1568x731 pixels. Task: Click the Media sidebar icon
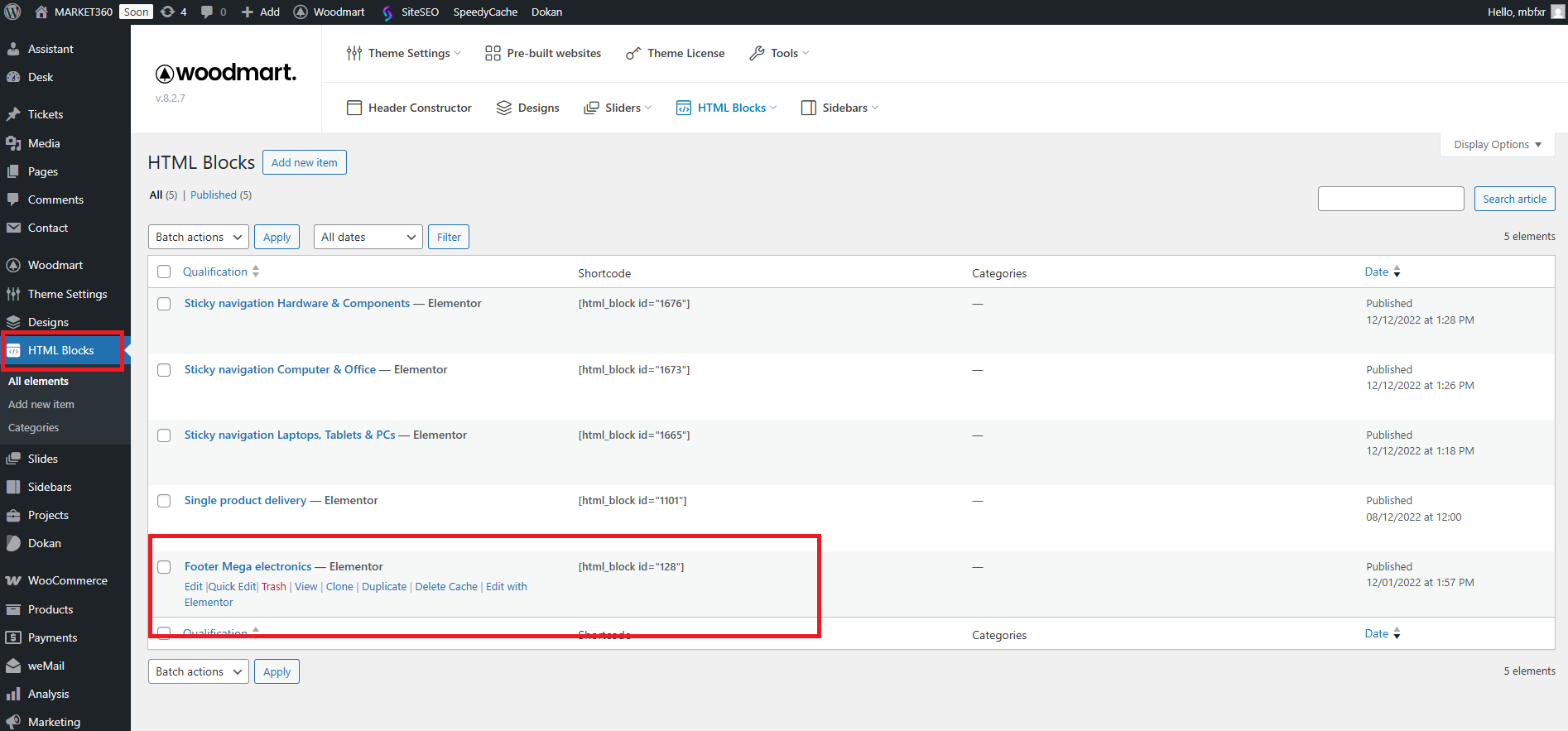click(13, 143)
